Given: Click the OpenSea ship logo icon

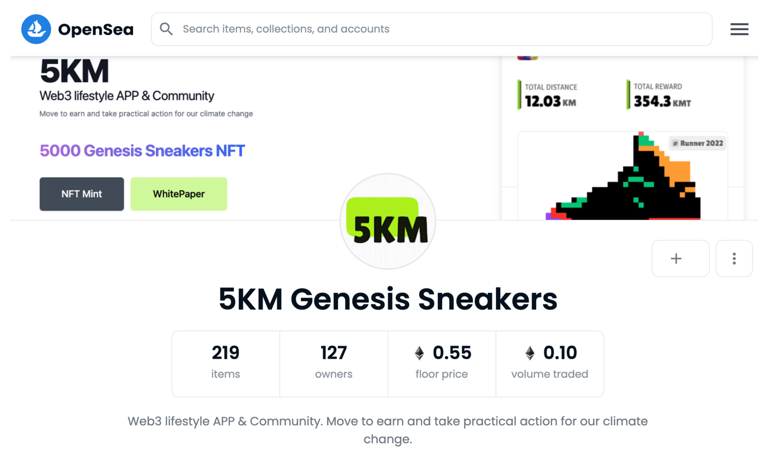Looking at the screenshot, I should tap(36, 29).
